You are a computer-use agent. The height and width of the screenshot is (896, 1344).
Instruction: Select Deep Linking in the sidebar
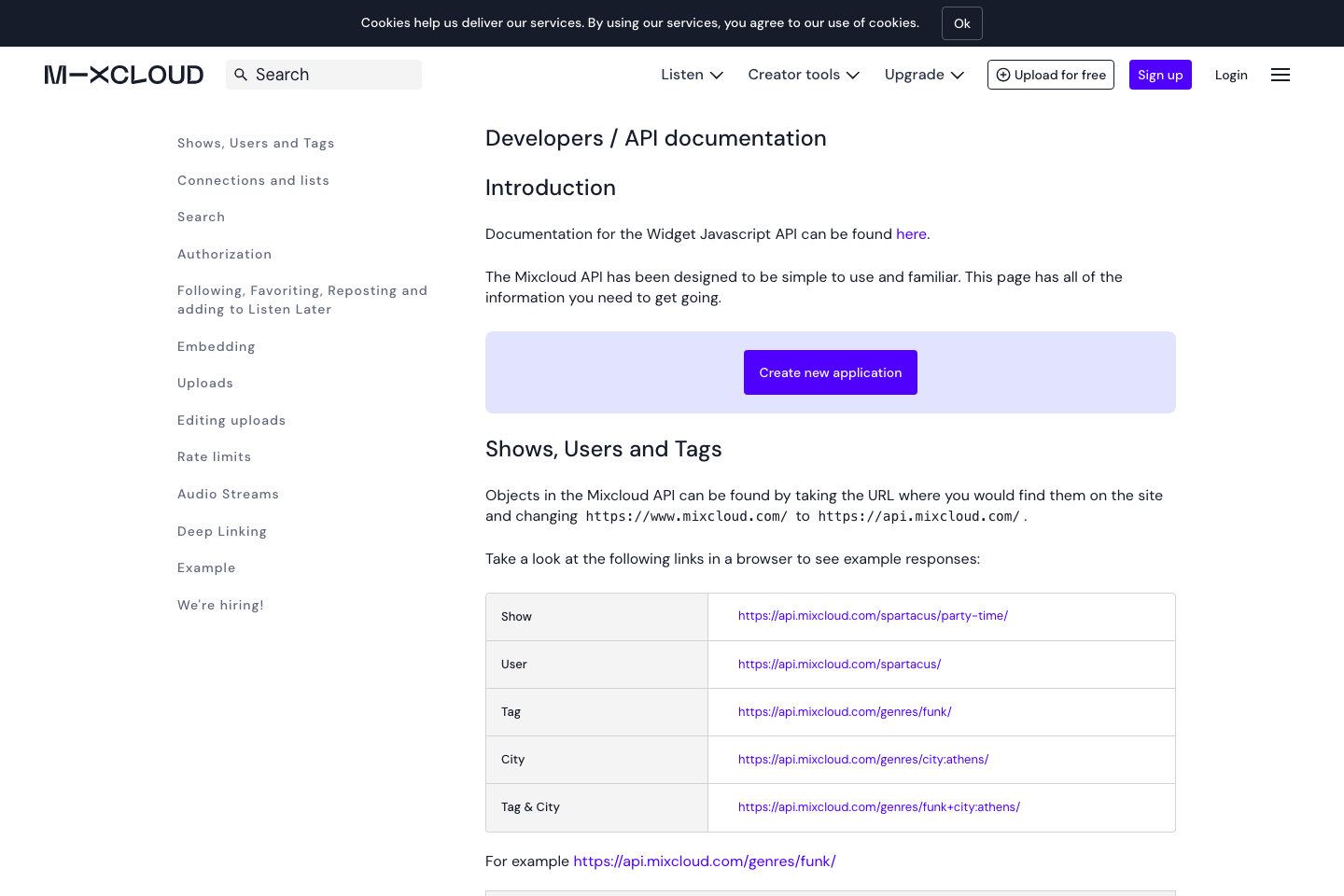click(222, 530)
